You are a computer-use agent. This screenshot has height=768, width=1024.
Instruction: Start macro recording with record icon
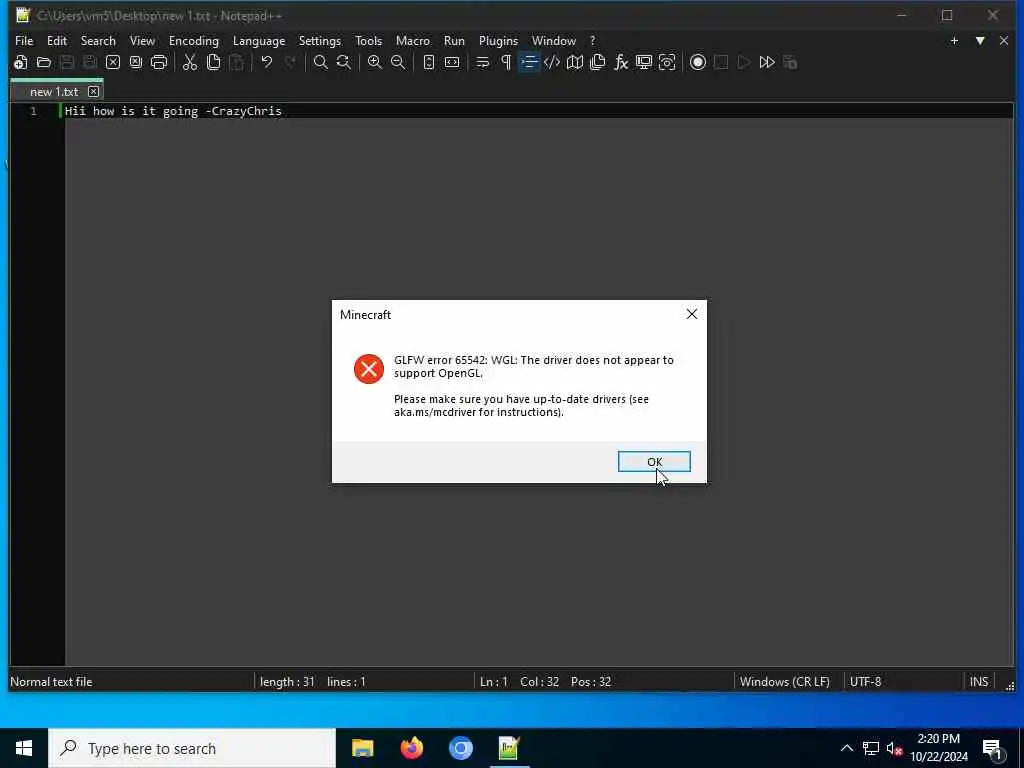pos(698,63)
